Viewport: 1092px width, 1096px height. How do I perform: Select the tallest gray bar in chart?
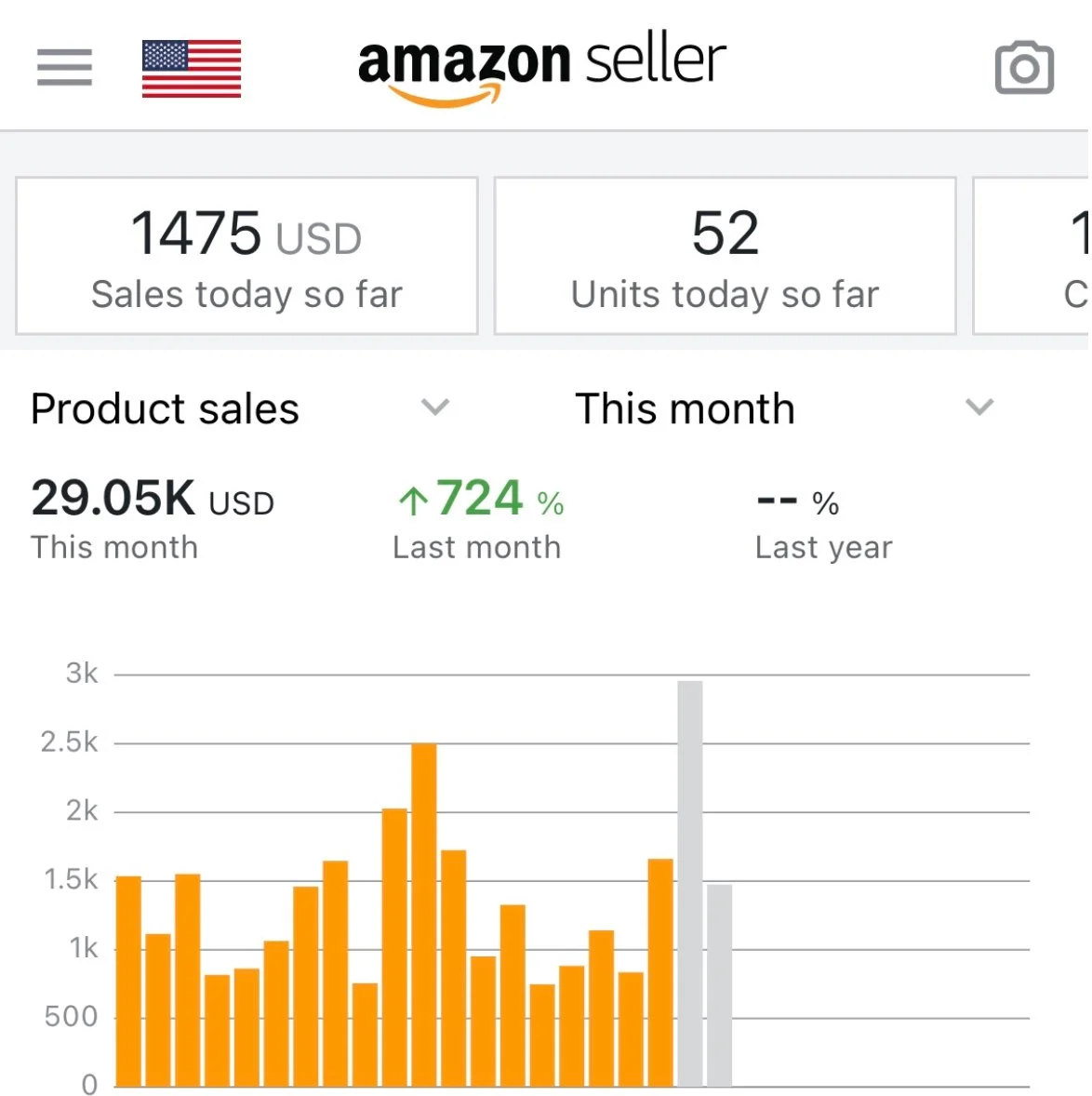(689, 882)
